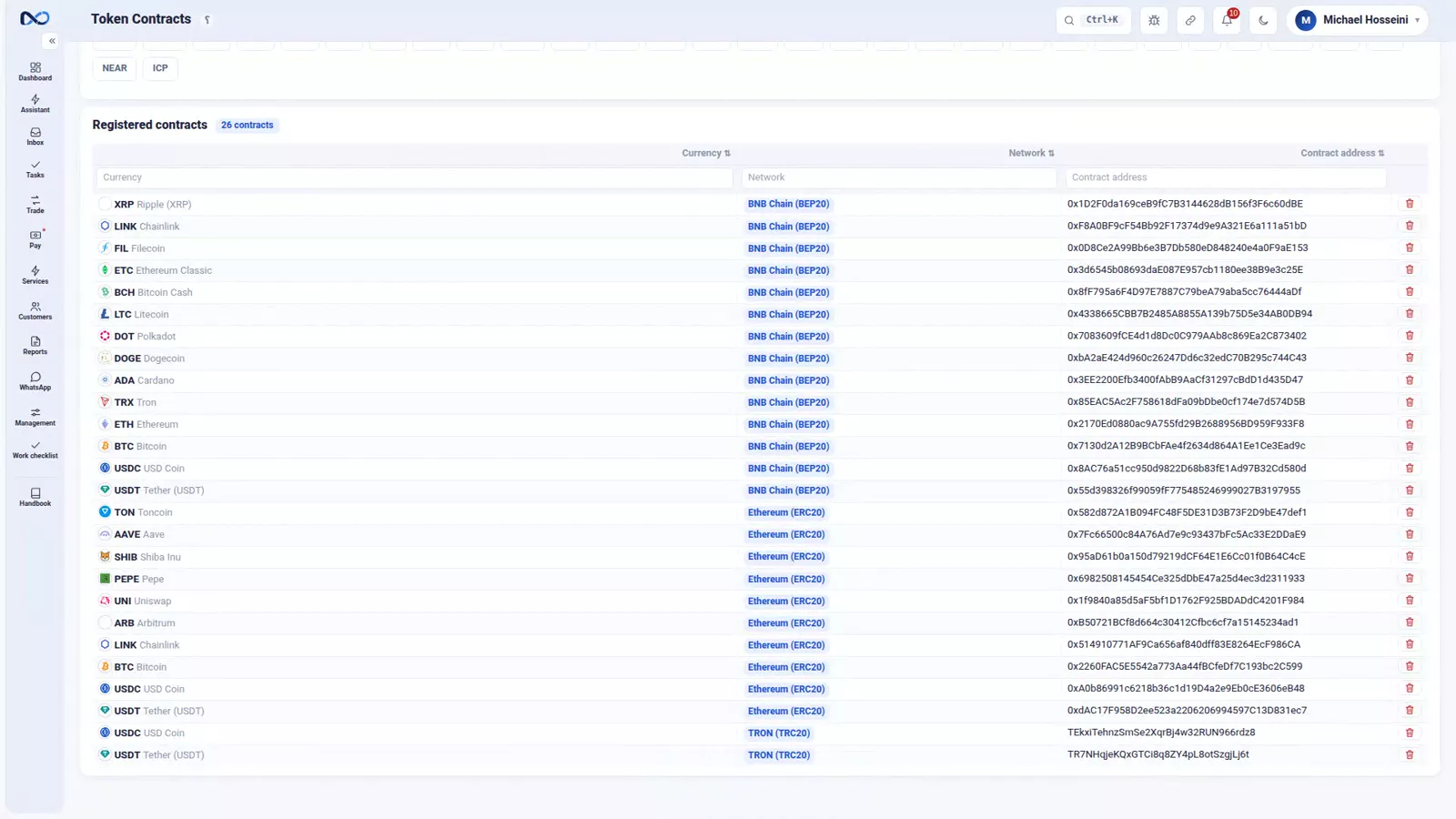Viewport: 1456px width, 819px height.
Task: Focus the Currency filter field
Action: coord(414,177)
